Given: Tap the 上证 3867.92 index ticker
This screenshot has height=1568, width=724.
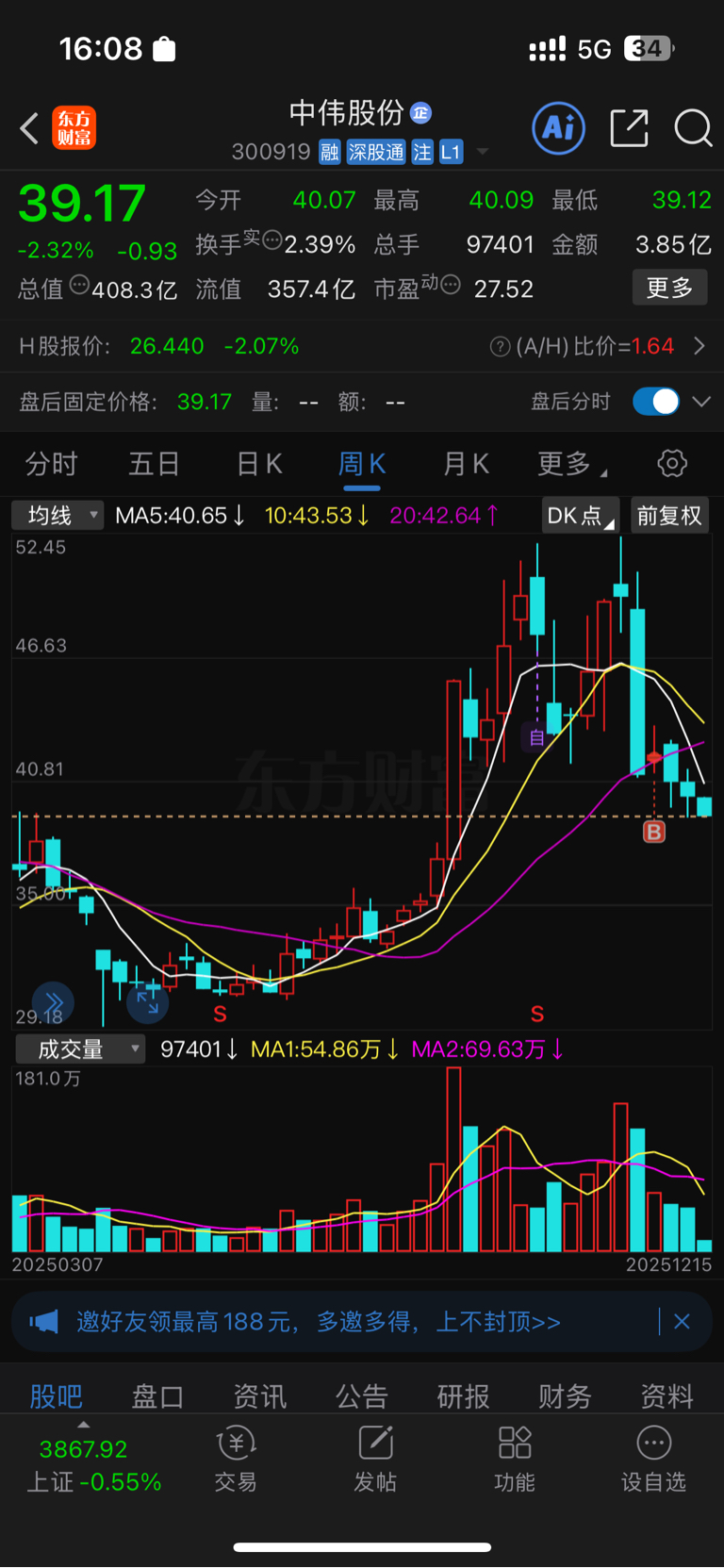Looking at the screenshot, I should pos(93,1465).
